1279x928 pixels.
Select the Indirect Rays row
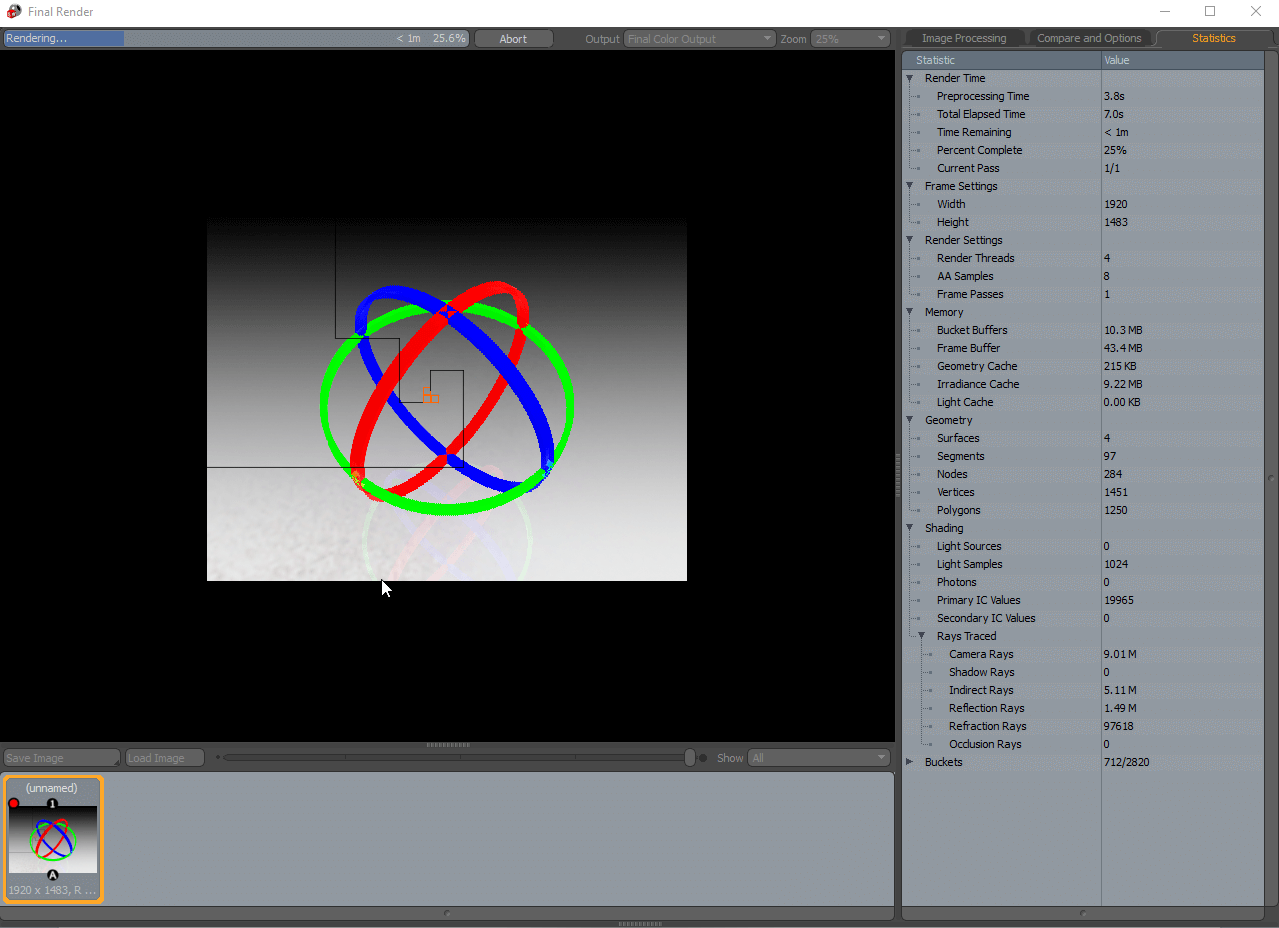(x=1084, y=690)
